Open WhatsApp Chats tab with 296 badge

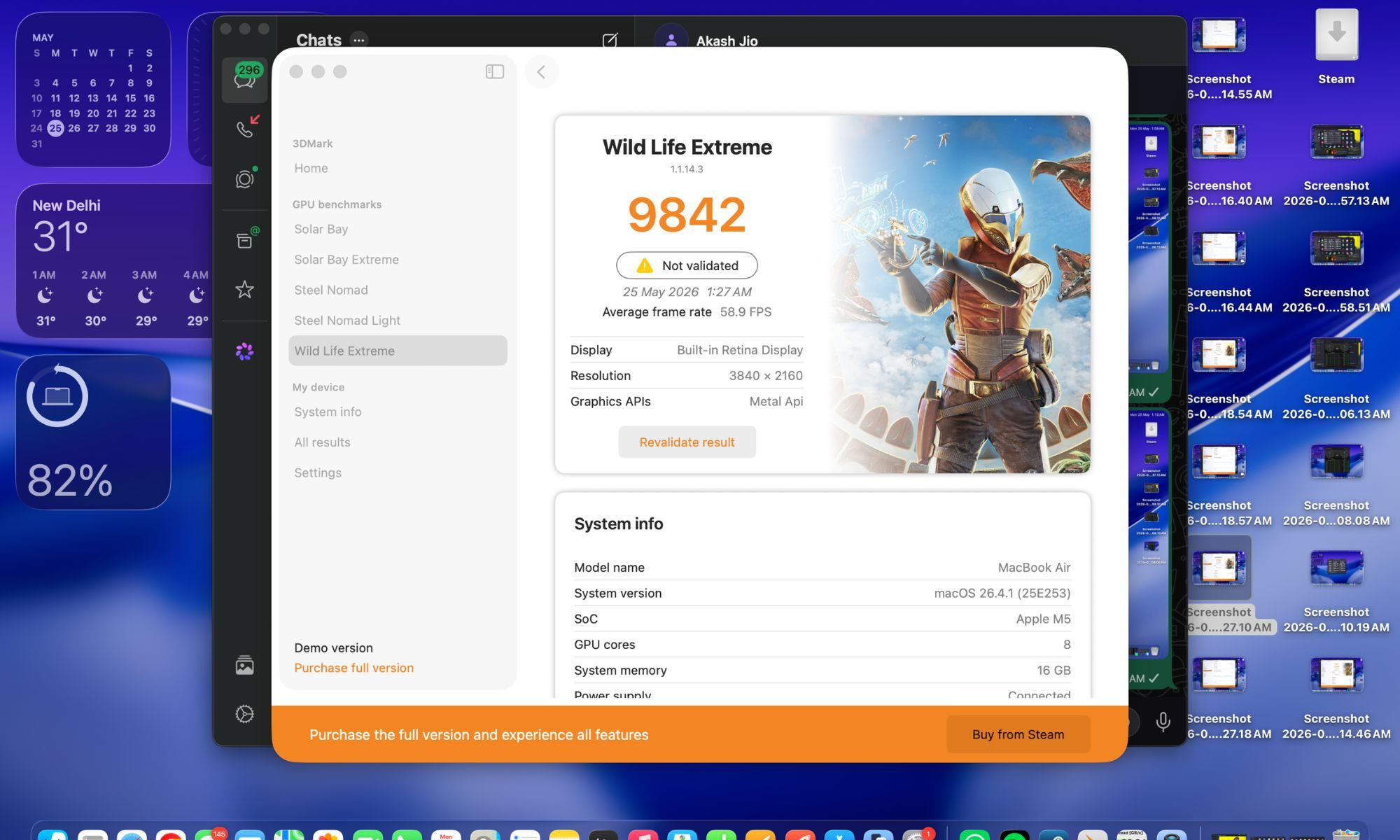pyautogui.click(x=244, y=79)
